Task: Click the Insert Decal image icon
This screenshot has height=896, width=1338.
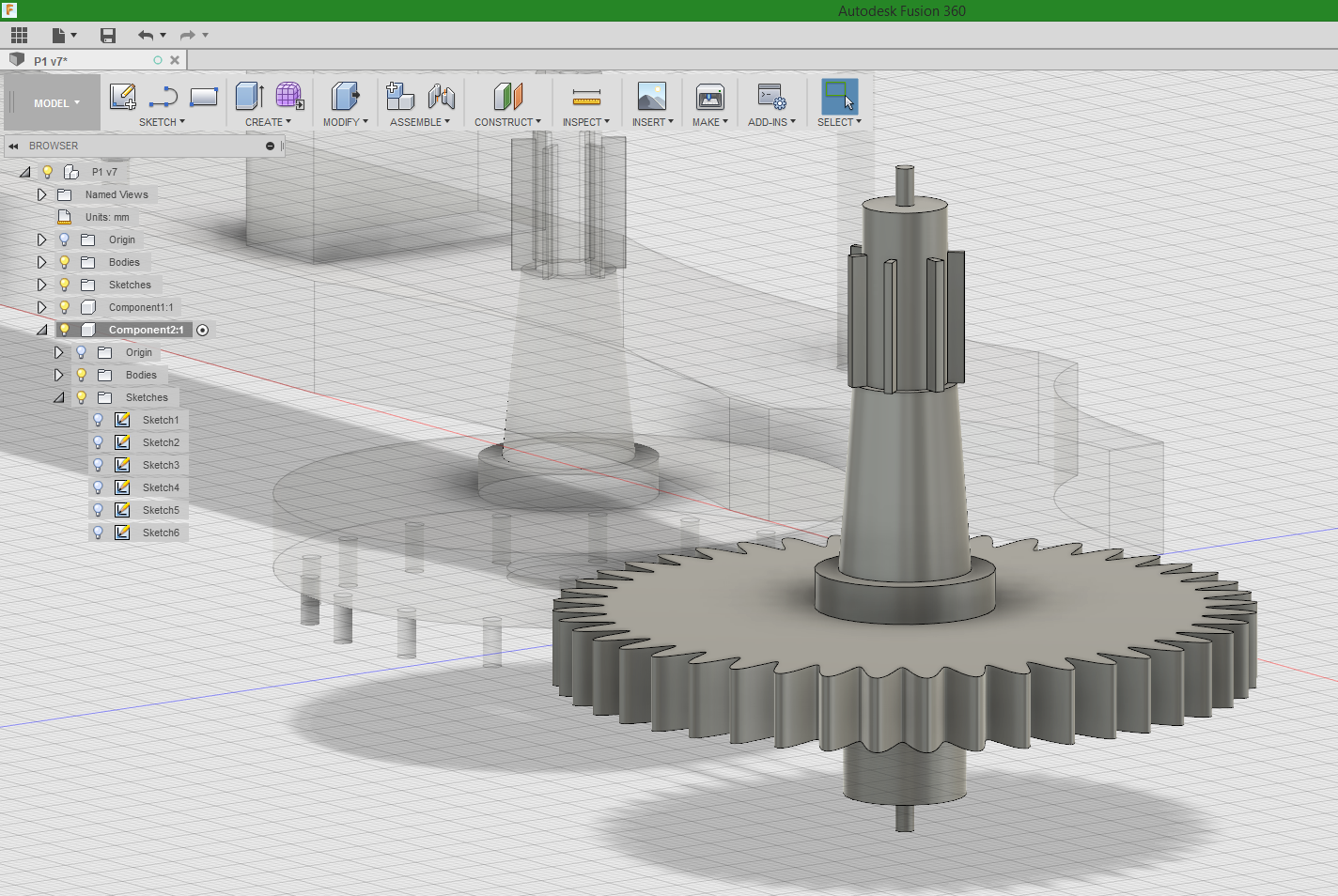Action: click(x=652, y=97)
